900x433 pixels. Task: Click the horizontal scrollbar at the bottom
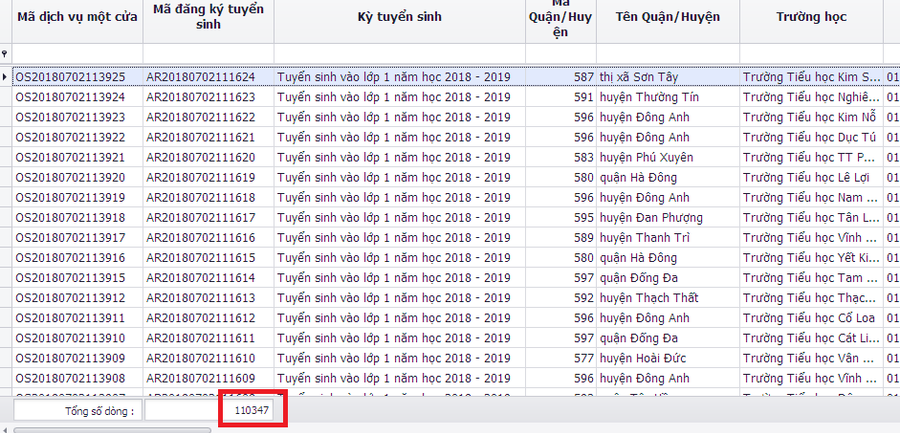[x=110, y=430]
